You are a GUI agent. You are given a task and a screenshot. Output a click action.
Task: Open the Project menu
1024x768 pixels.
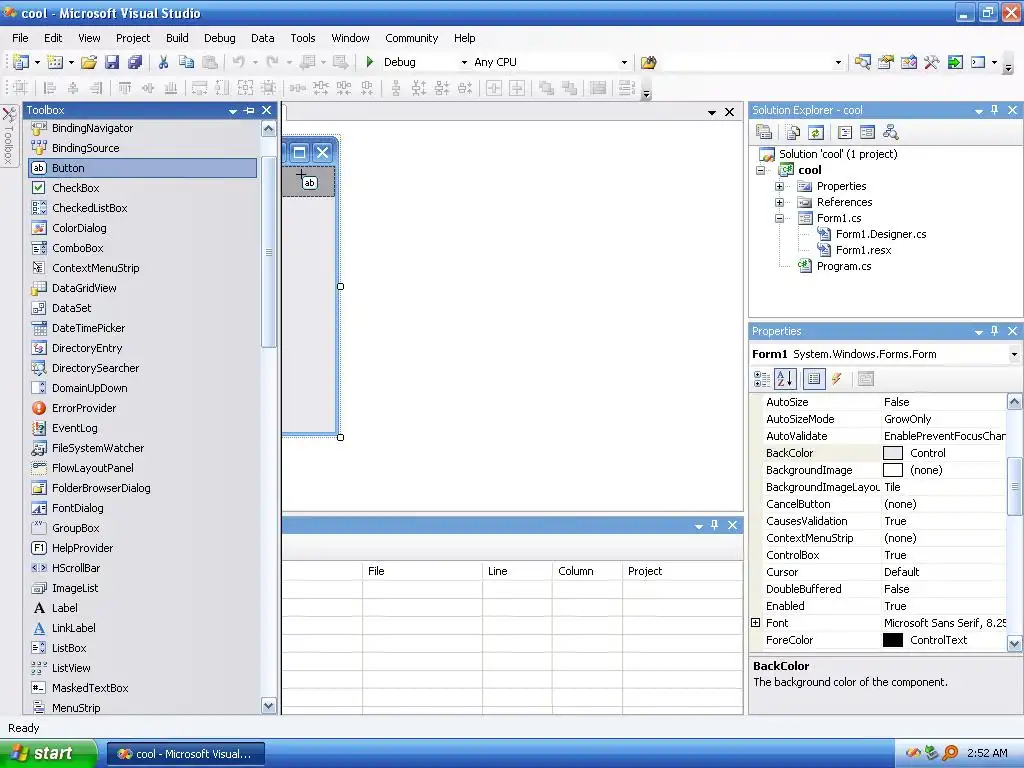pos(133,38)
